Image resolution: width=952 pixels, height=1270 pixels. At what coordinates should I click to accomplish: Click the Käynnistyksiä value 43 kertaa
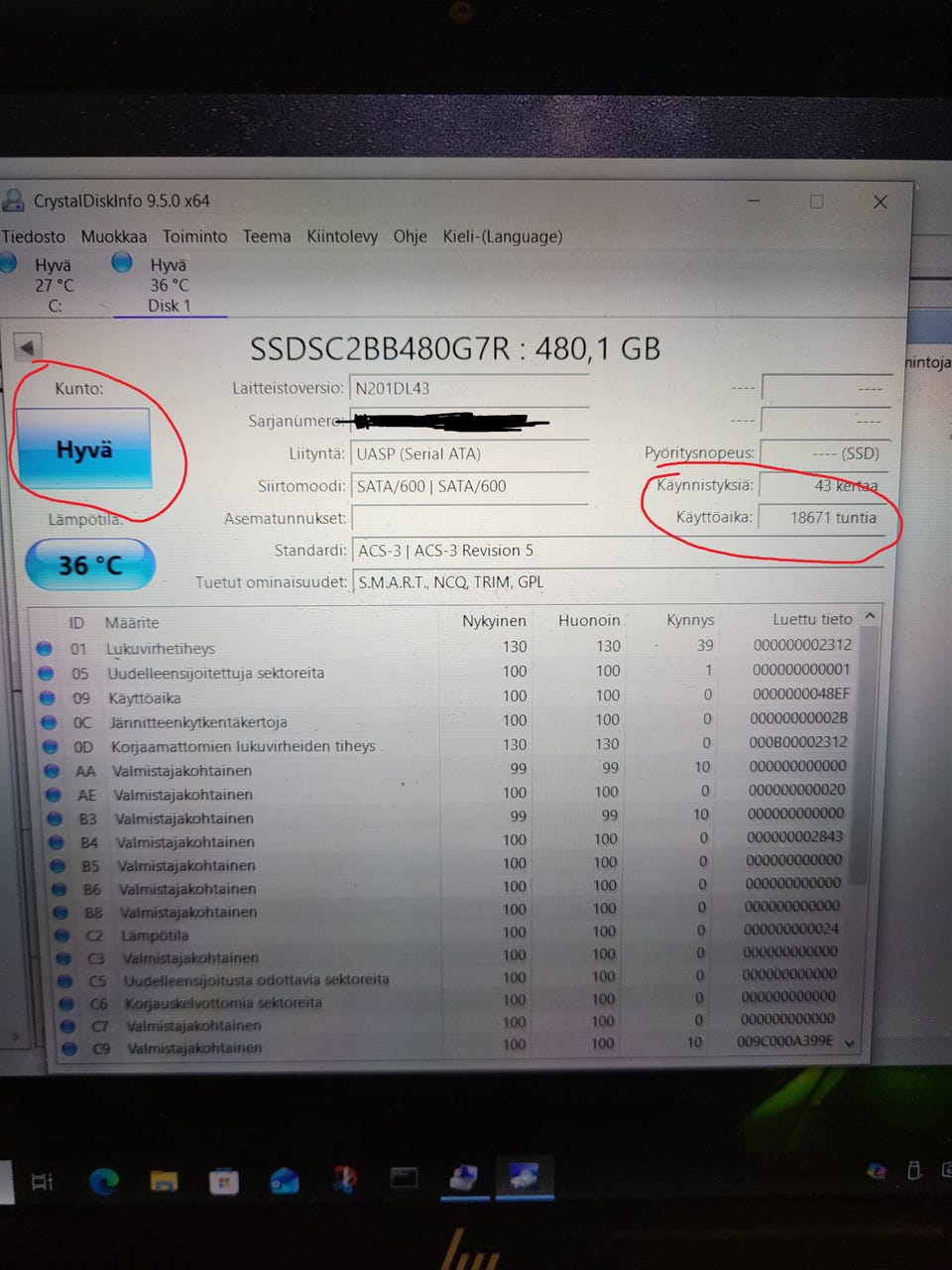pos(822,486)
